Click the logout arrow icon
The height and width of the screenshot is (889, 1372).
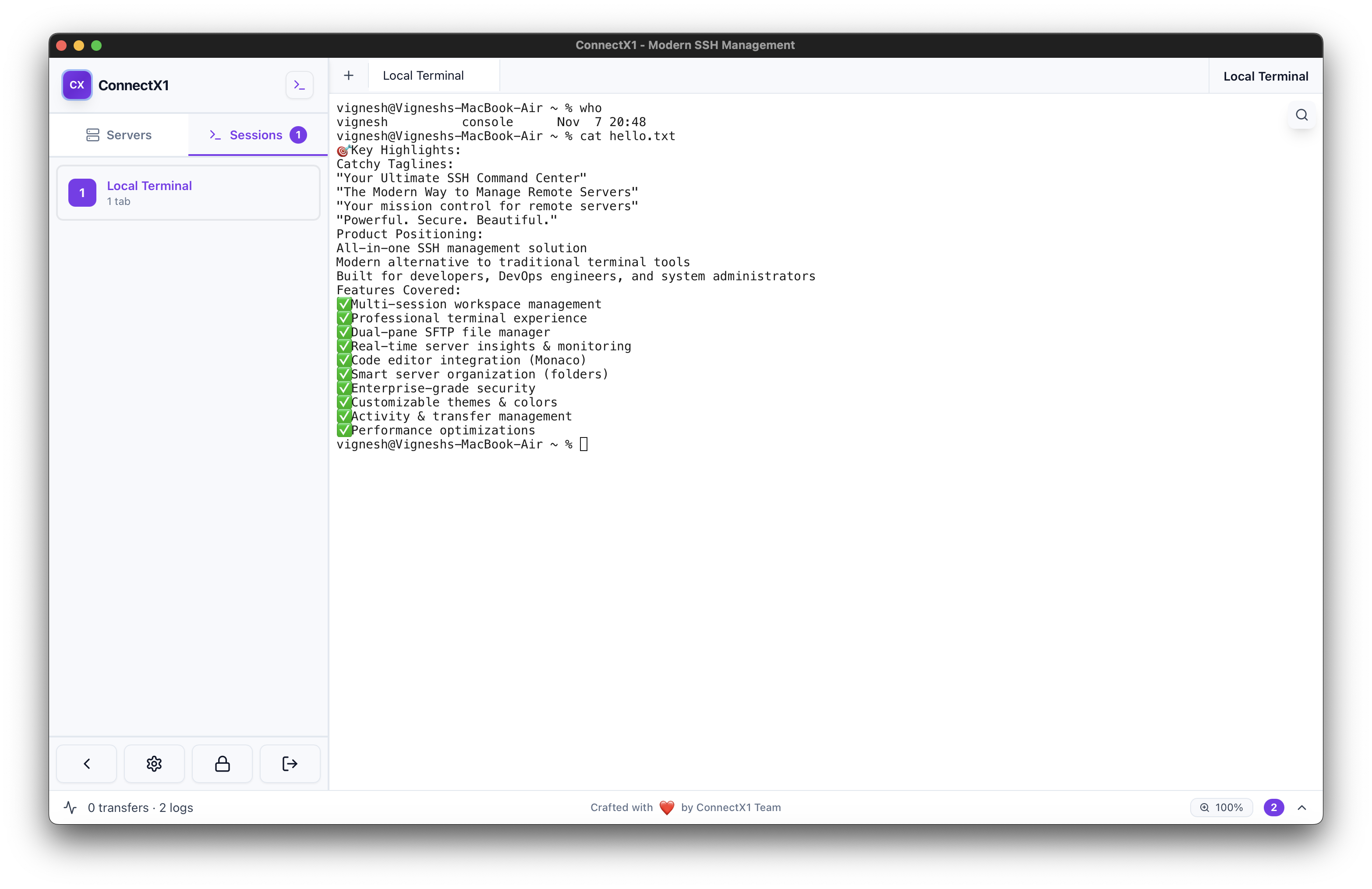pyautogui.click(x=290, y=763)
